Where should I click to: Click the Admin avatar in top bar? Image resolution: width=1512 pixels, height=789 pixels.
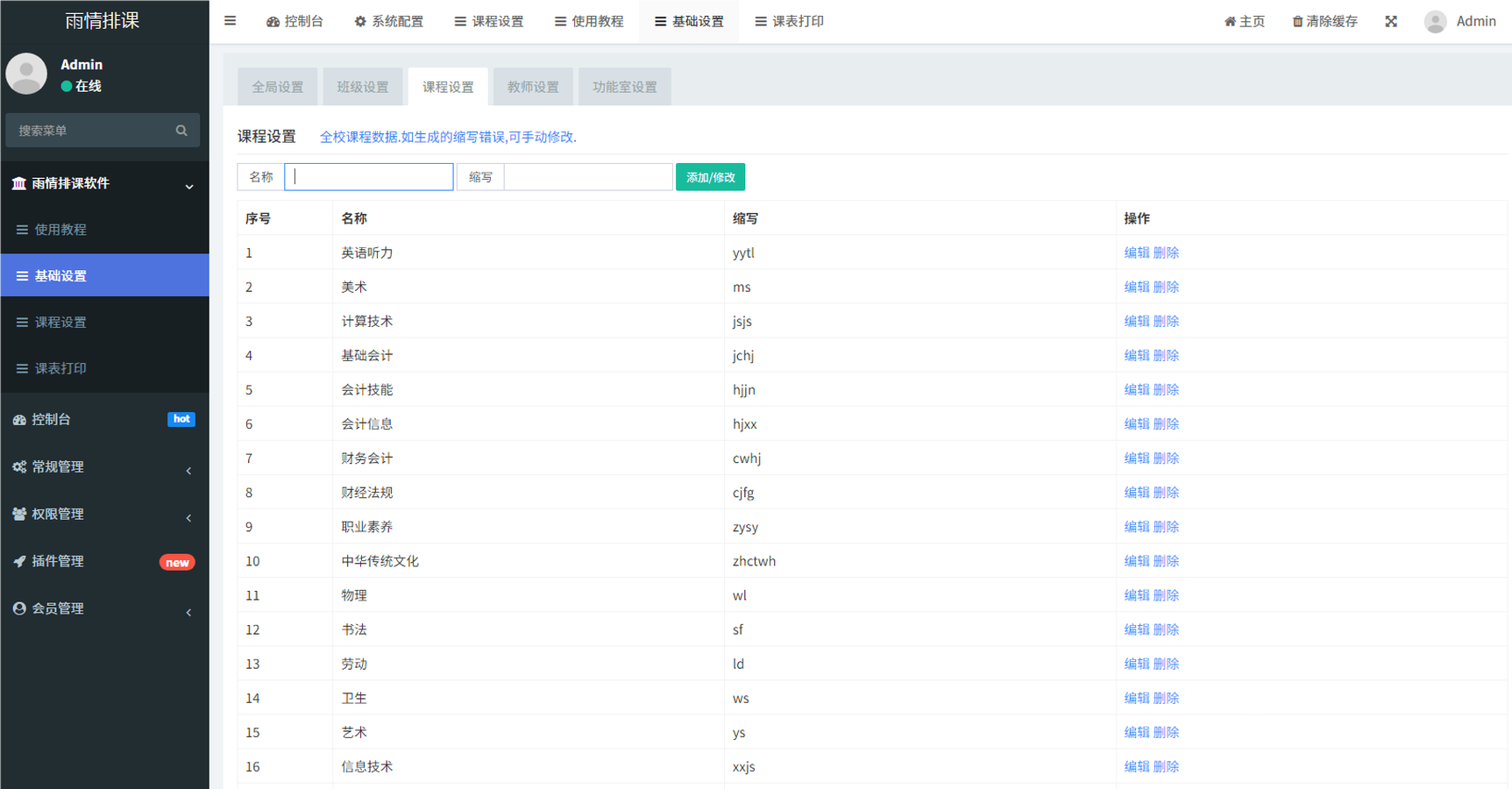[x=1435, y=22]
